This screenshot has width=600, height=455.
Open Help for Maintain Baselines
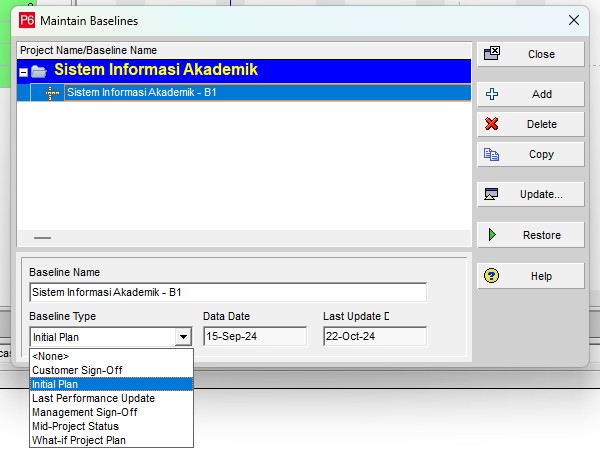tap(530, 276)
